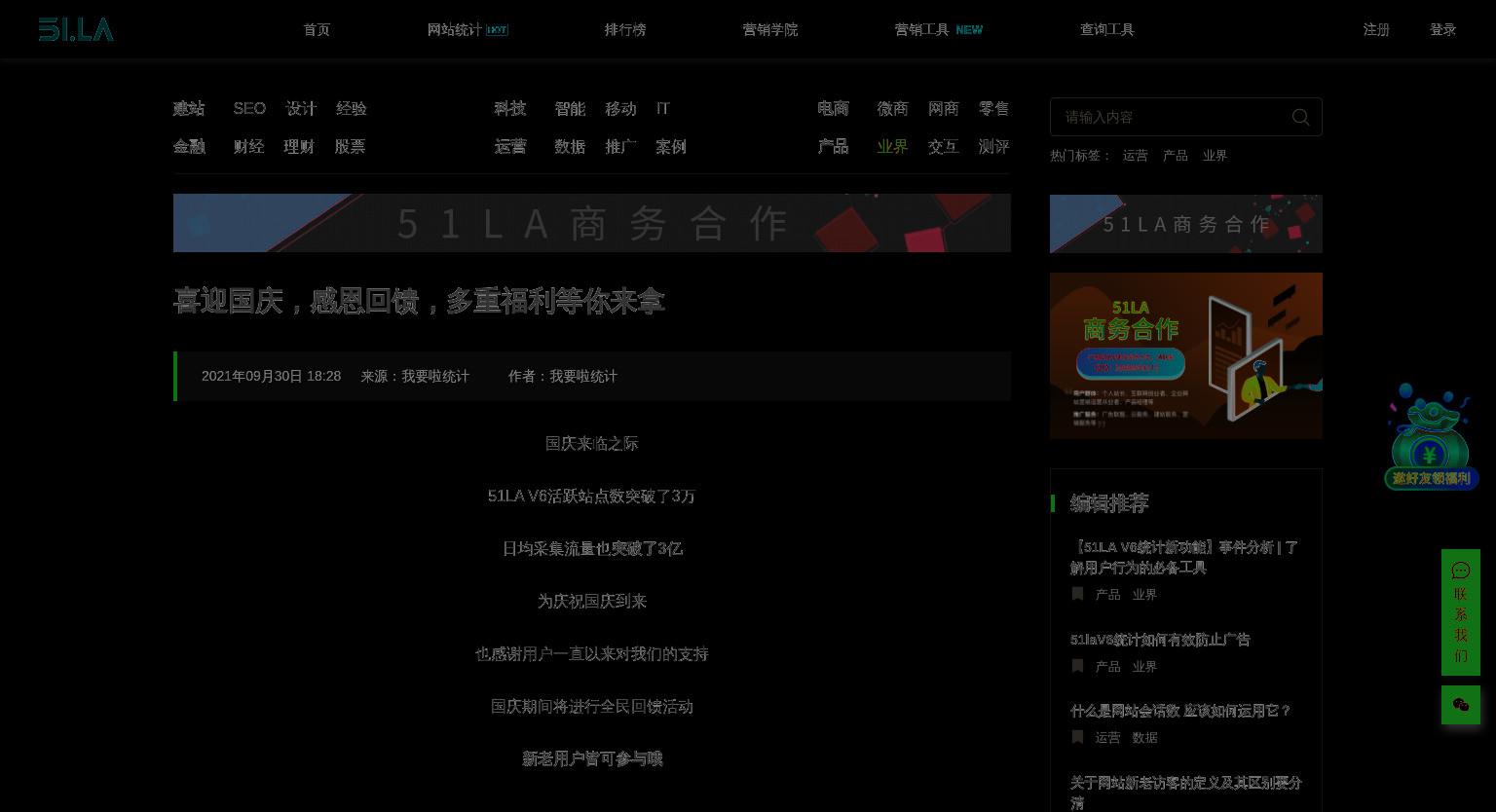The image size is (1496, 812).
Task: Click bookmark icon beside 产品 under 事件分析 article
Action: [x=1077, y=594]
